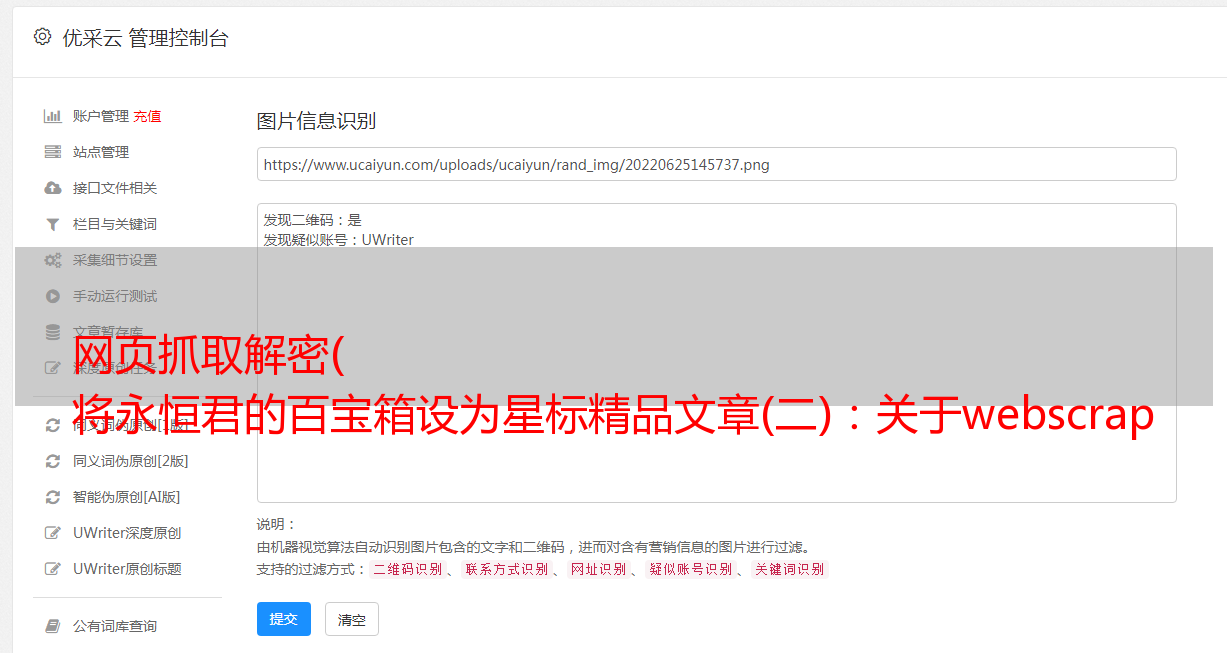This screenshot has width=1227, height=653.
Task: Select 同义词伪原创[2版] in sidebar
Action: click(x=131, y=461)
